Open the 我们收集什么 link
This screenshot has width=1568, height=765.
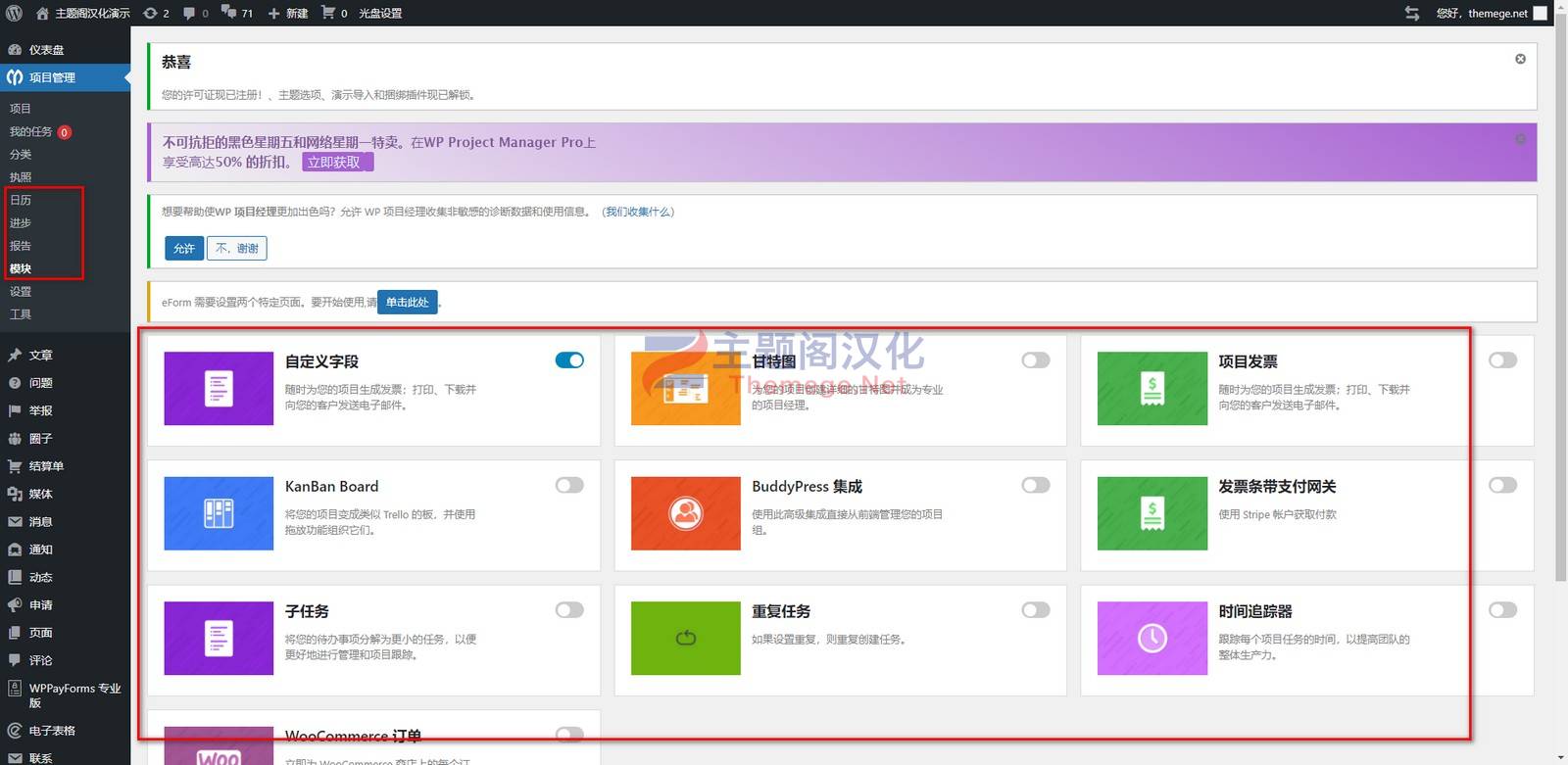click(x=638, y=212)
